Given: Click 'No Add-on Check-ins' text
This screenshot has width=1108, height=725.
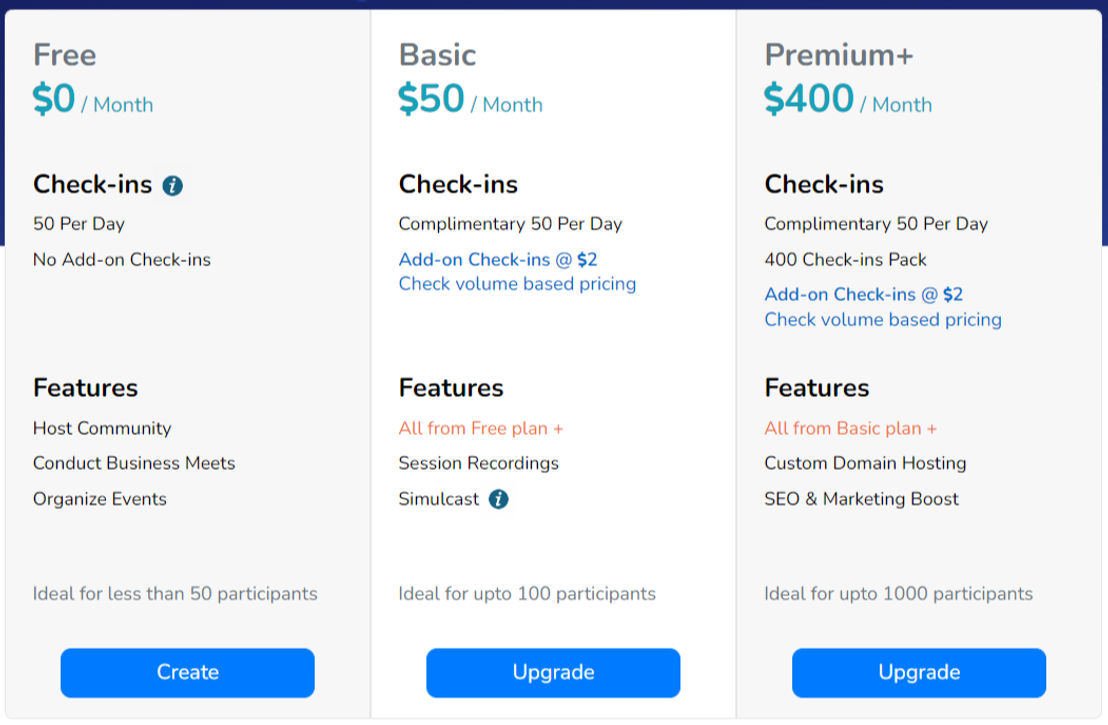Looking at the screenshot, I should pos(122,259).
